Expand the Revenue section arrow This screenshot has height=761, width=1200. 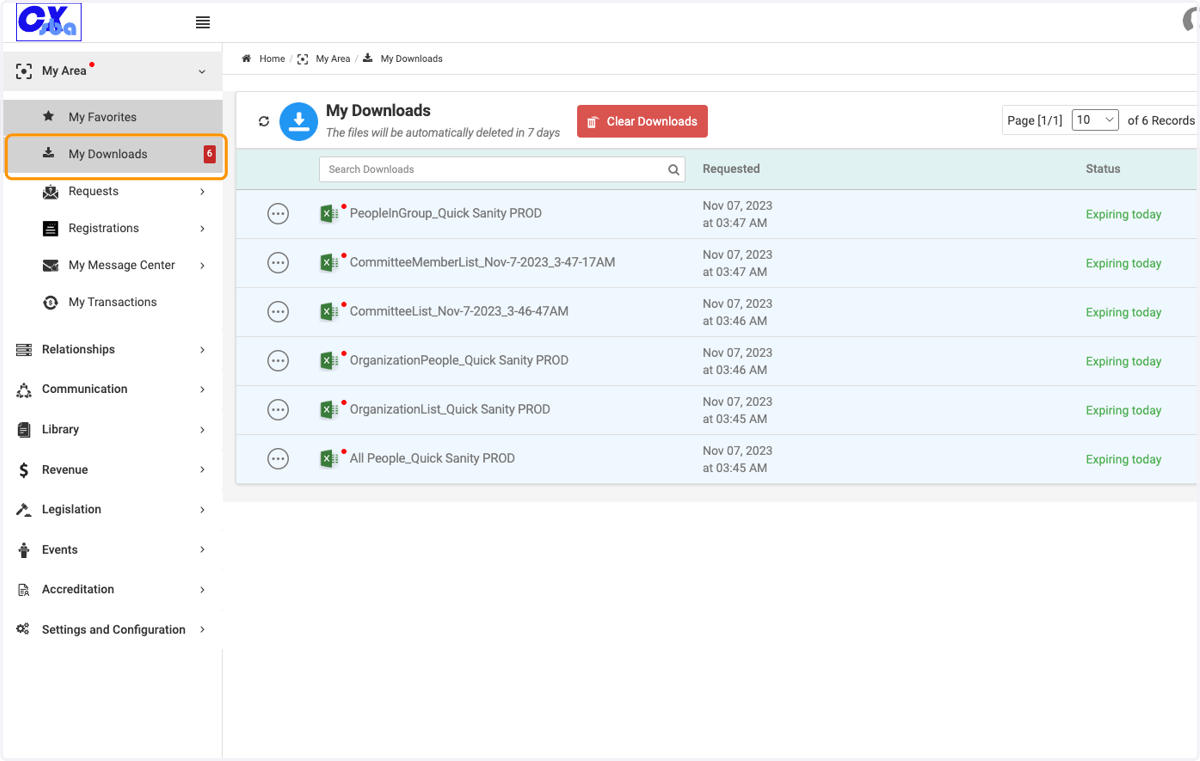pos(202,470)
